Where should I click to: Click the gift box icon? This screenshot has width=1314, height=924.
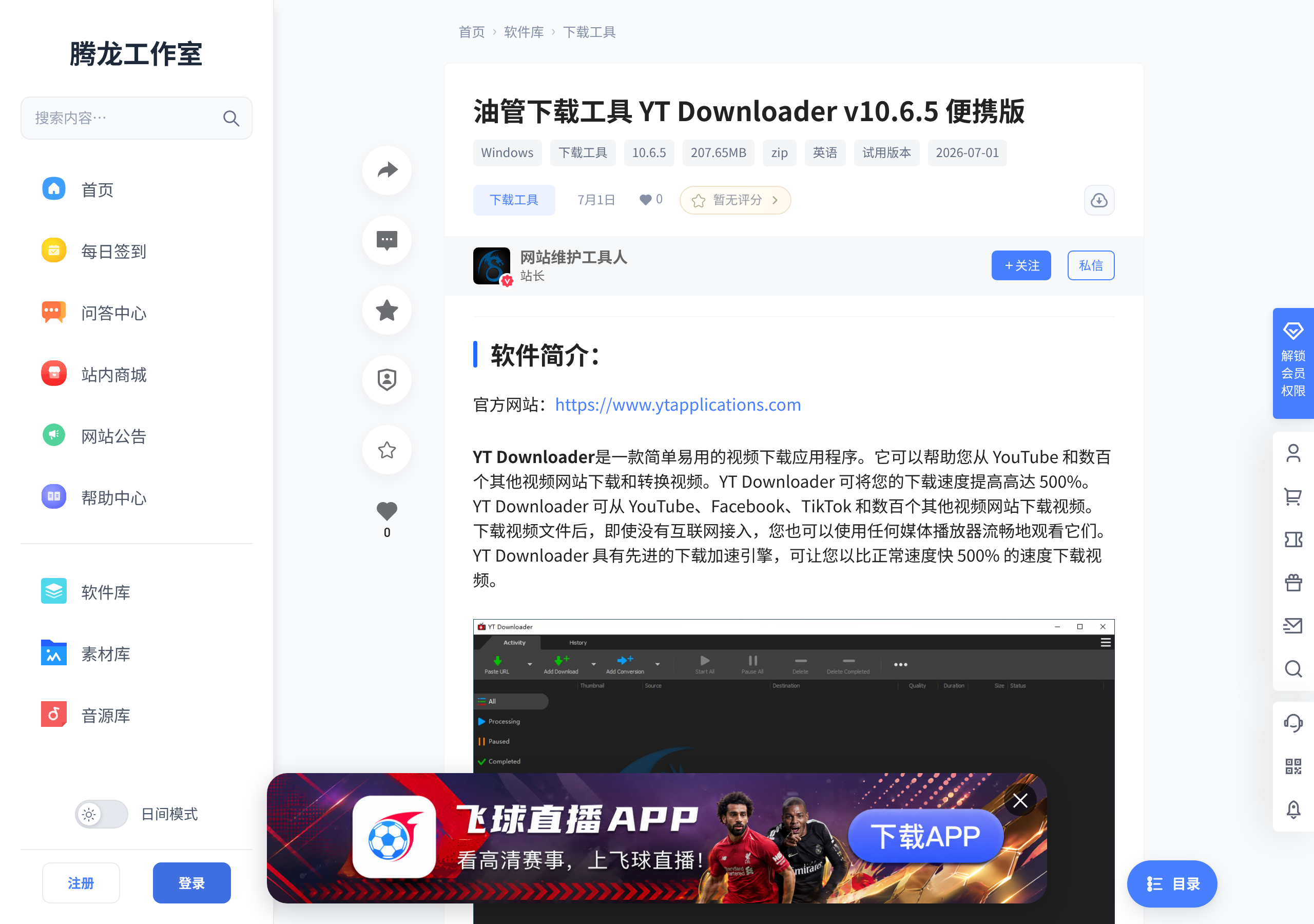tap(1293, 583)
